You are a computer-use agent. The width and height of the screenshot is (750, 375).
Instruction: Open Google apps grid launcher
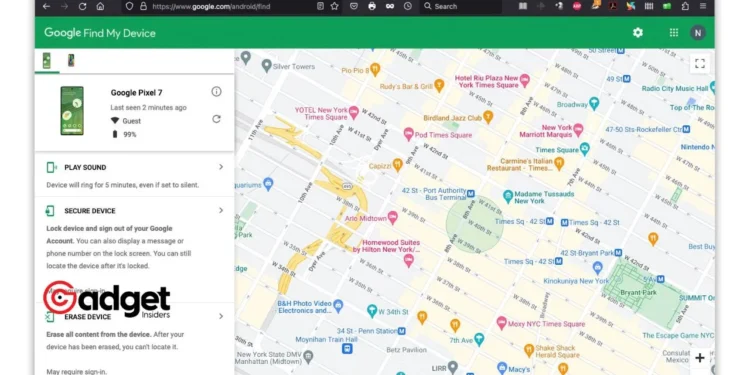point(673,33)
